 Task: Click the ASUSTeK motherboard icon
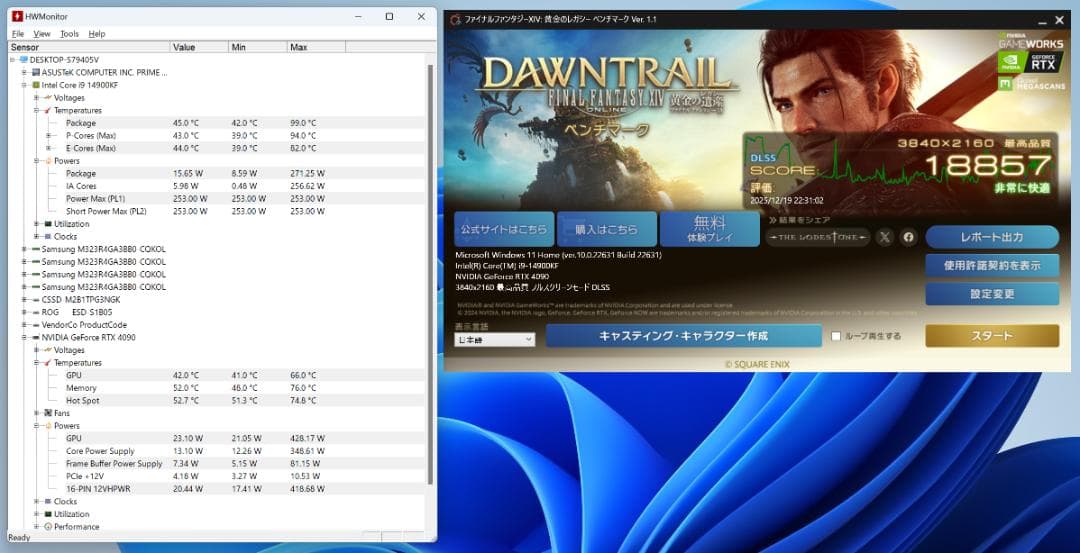(36, 72)
